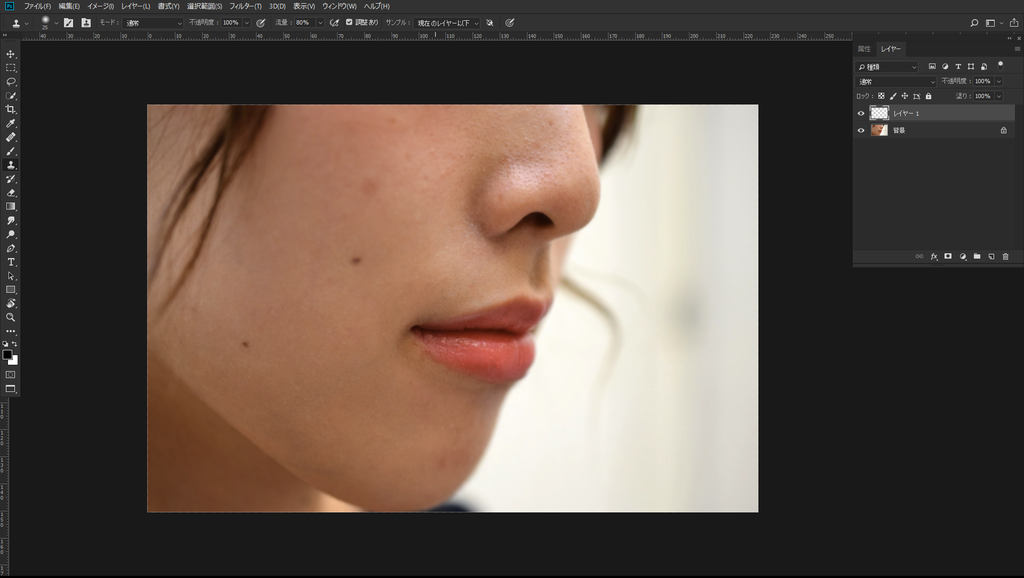Delete the selected layer
Image resolution: width=1024 pixels, height=578 pixels.
pos(1006,257)
